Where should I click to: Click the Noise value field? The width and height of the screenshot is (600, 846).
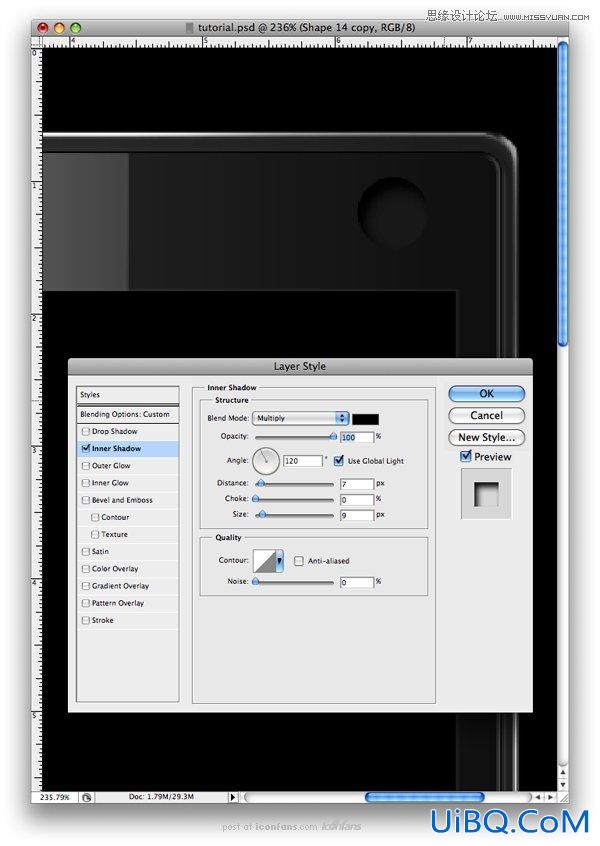(357, 582)
